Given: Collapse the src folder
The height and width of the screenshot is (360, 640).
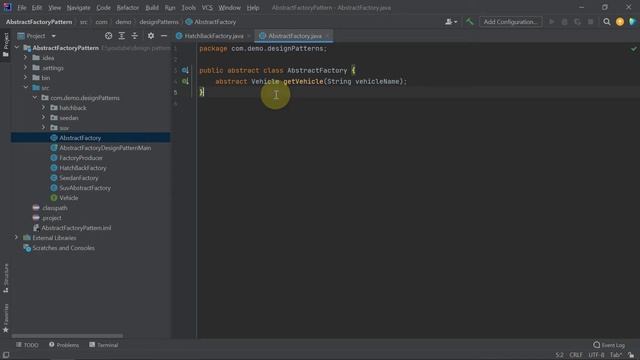Looking at the screenshot, I should (x=26, y=87).
